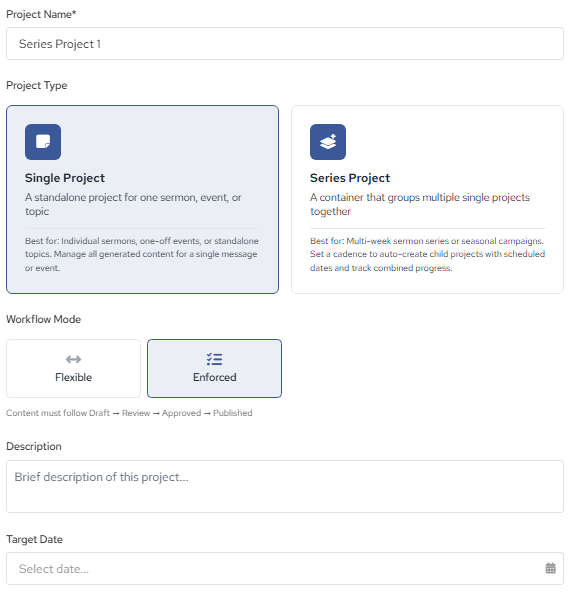Open the calendar icon in Target Date

click(x=550, y=568)
